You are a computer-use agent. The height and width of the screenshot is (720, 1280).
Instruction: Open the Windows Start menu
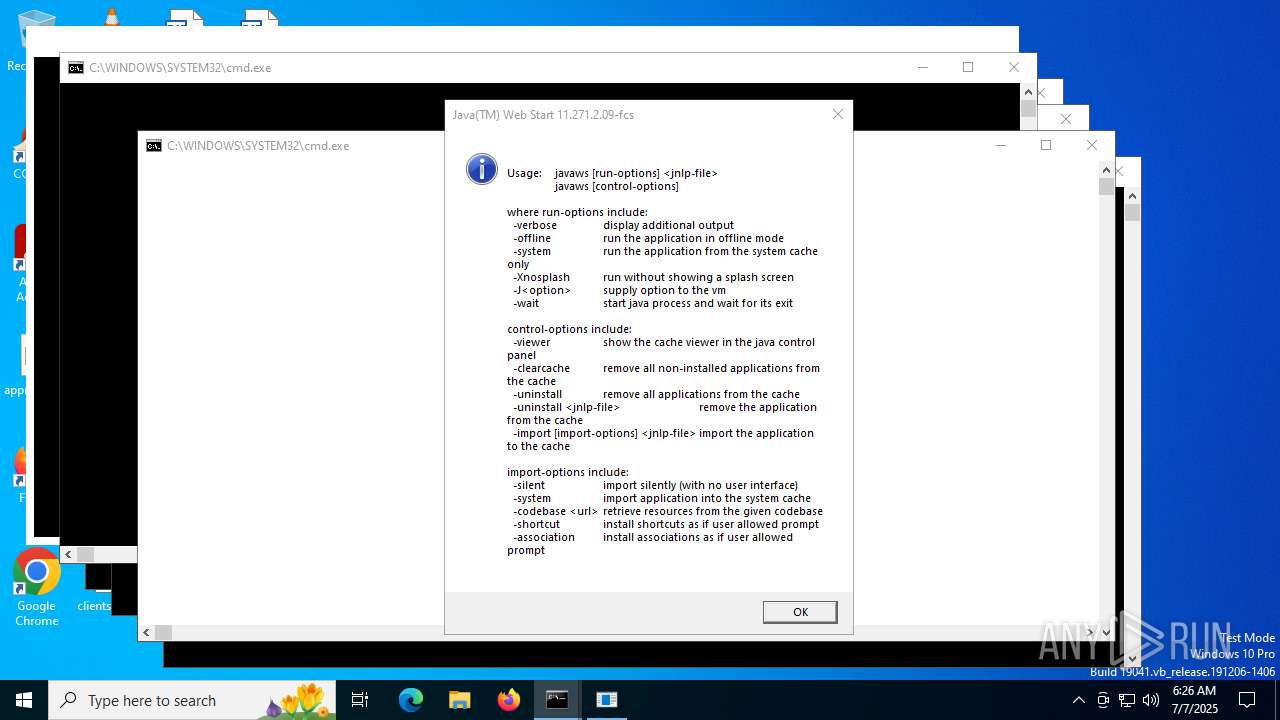(x=24, y=700)
